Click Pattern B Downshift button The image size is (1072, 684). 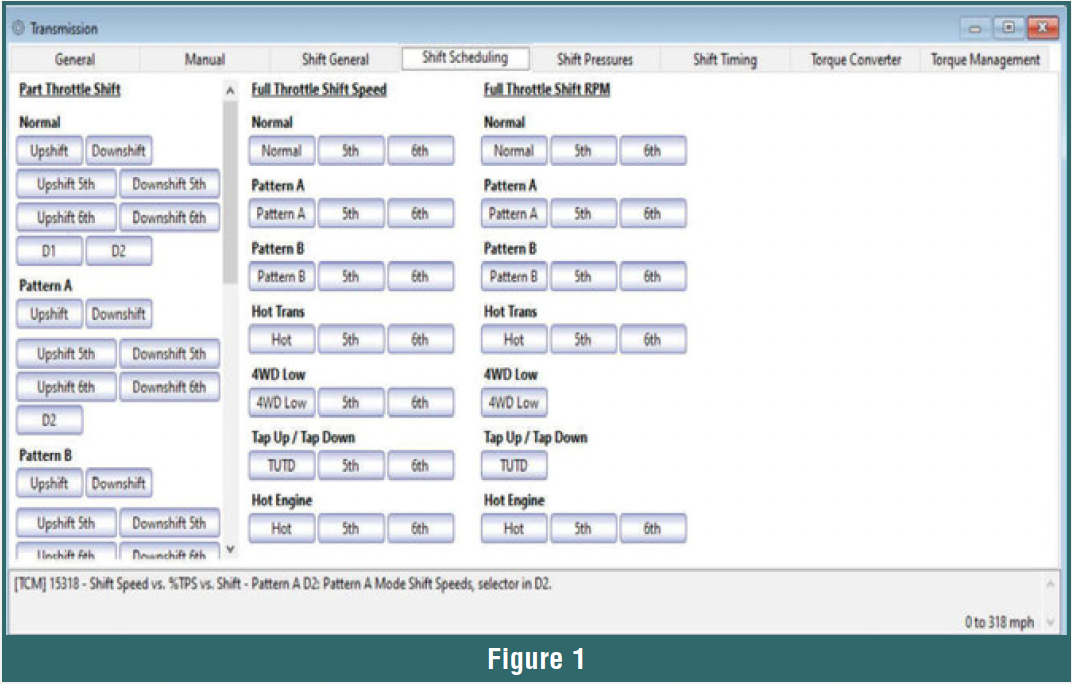click(x=119, y=483)
